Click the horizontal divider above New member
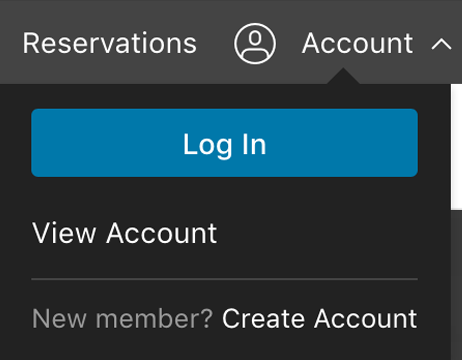This screenshot has width=462, height=360. (x=224, y=279)
